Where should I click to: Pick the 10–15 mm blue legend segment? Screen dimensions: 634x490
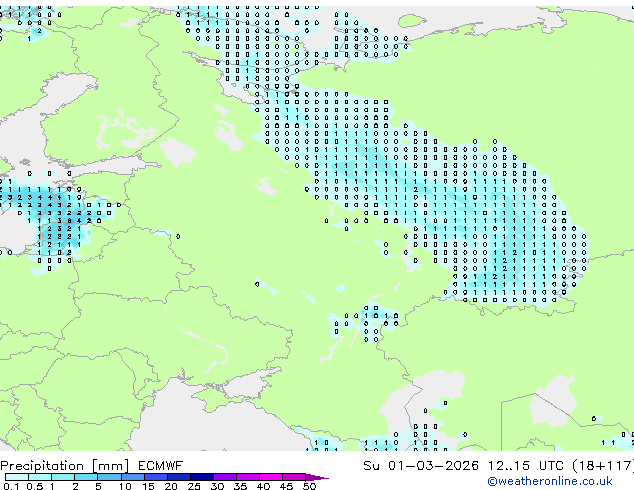tap(133, 477)
